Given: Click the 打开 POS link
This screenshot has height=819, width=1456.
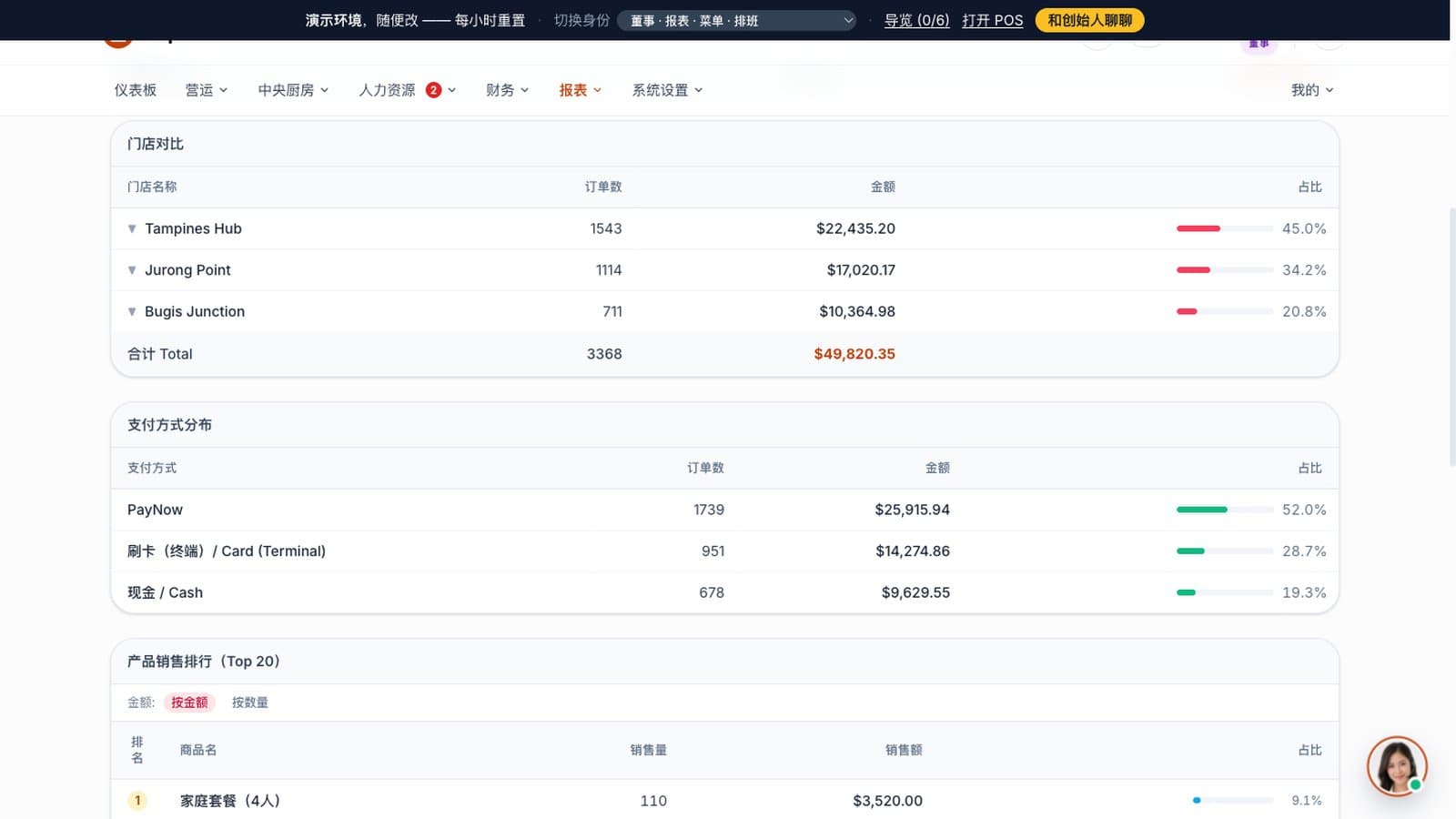Looking at the screenshot, I should pos(992,20).
